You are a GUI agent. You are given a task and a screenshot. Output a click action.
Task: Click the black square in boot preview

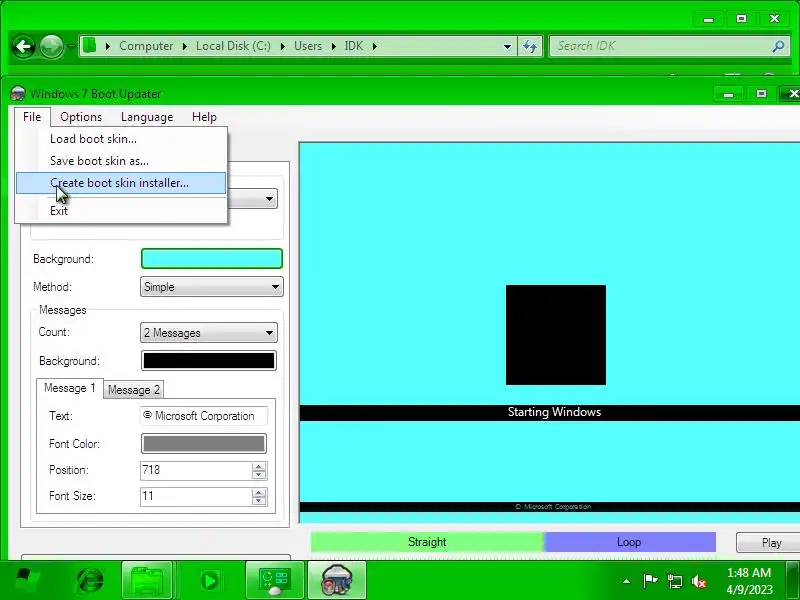tap(556, 335)
